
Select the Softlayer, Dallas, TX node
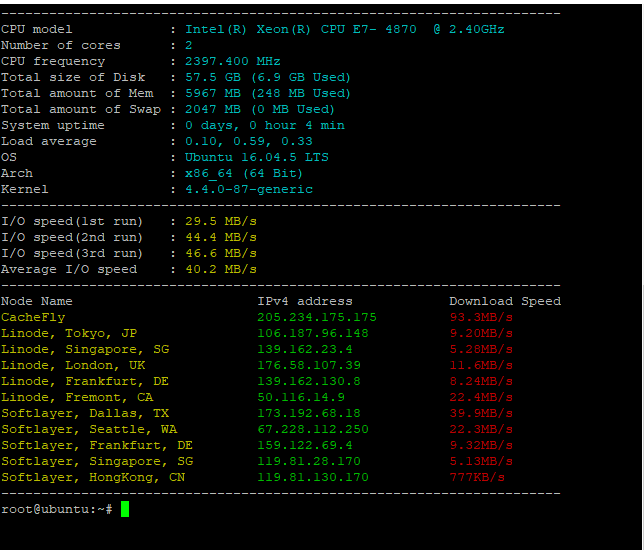click(x=85, y=414)
